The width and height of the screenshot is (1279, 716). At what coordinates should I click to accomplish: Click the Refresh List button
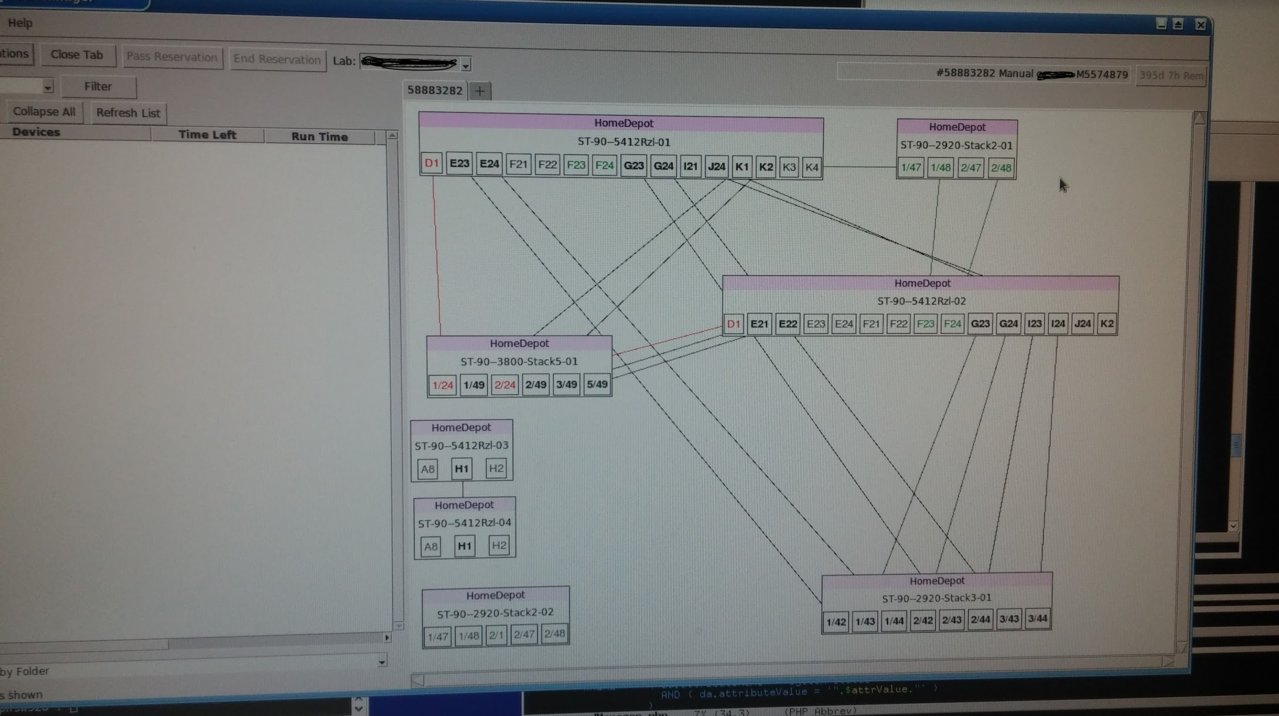point(128,113)
